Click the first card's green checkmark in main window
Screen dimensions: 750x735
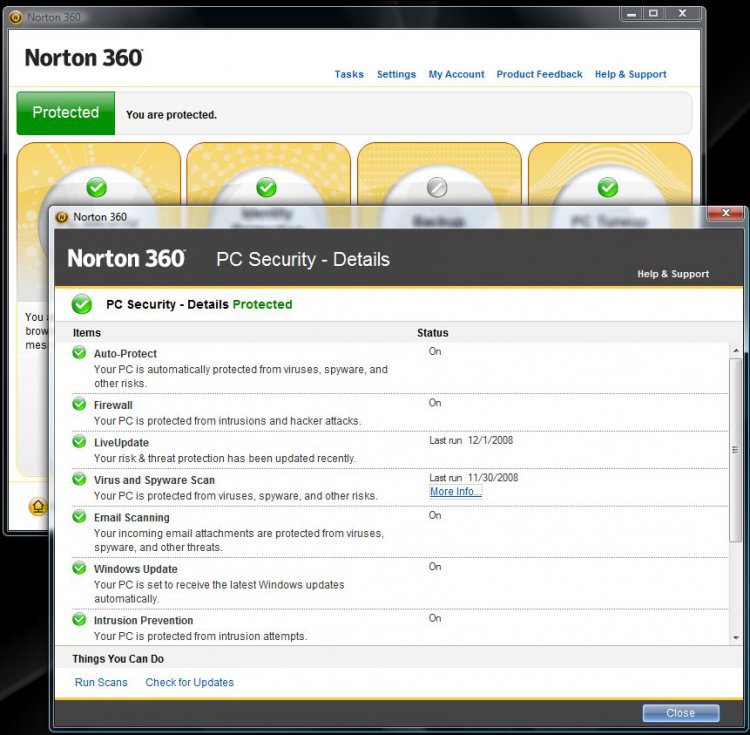tap(97, 187)
